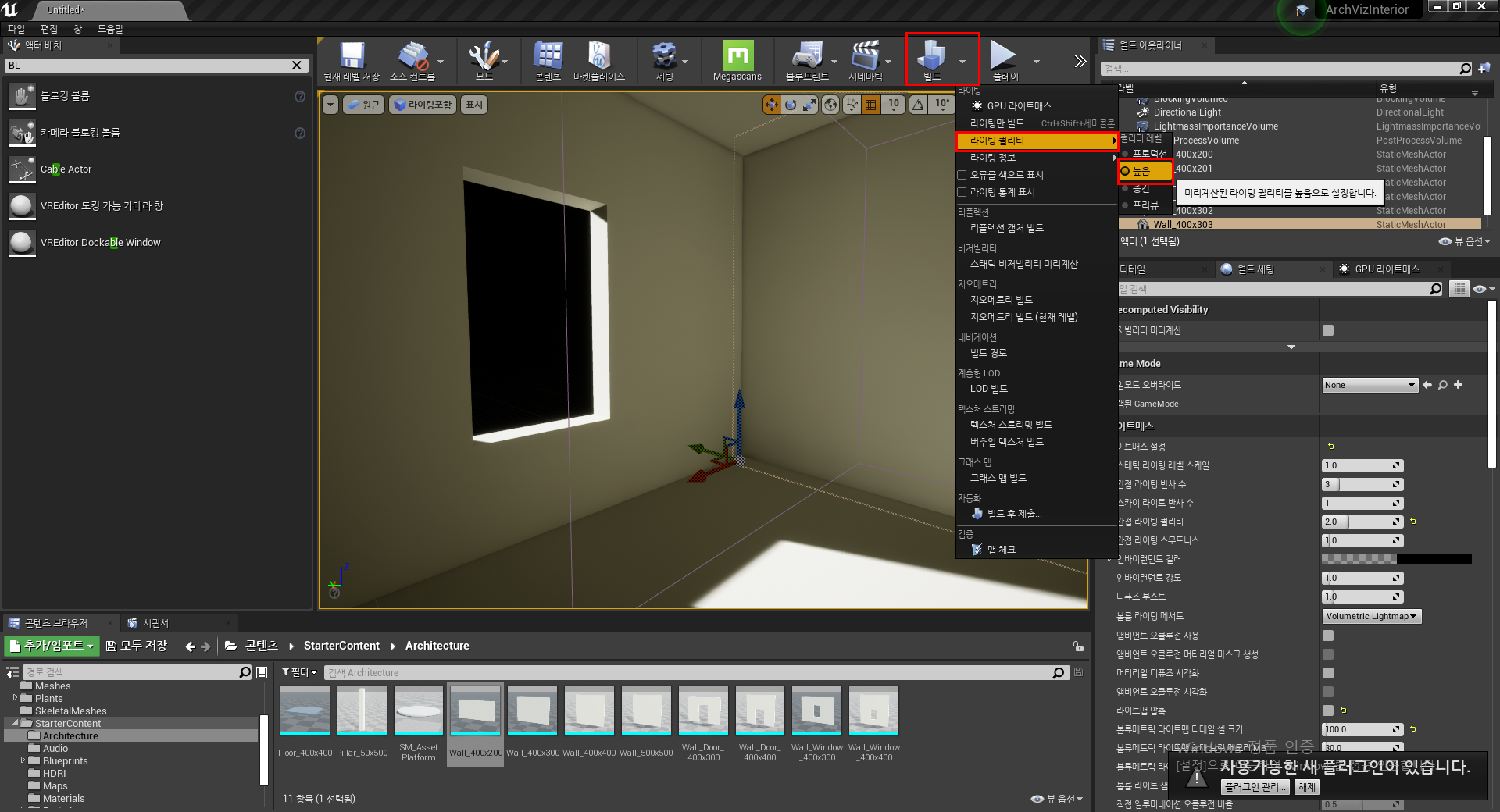Open the 라이팅 퀄리티 submenu

1037,141
